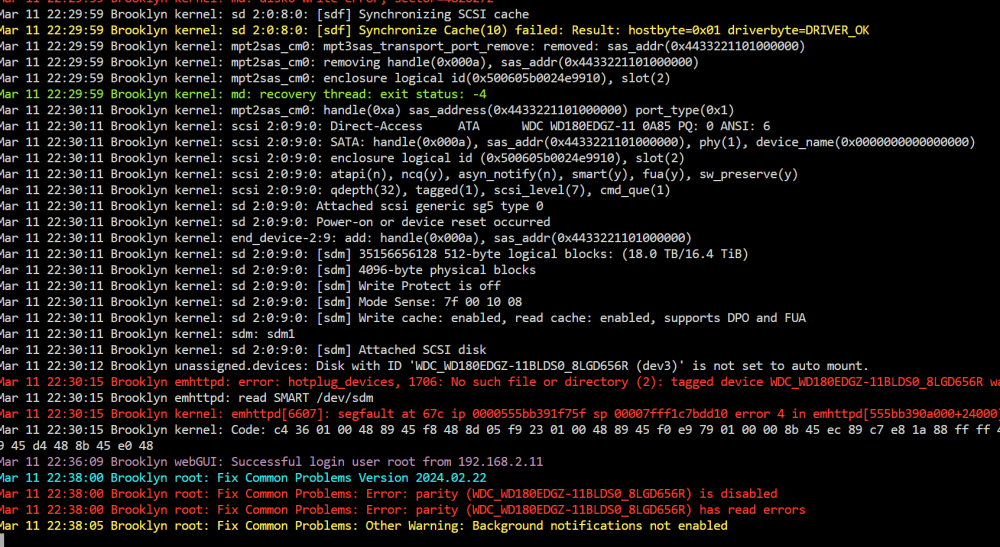Click the 'sdm: sdm1' log line
The image size is (1000, 547).
tap(147, 333)
